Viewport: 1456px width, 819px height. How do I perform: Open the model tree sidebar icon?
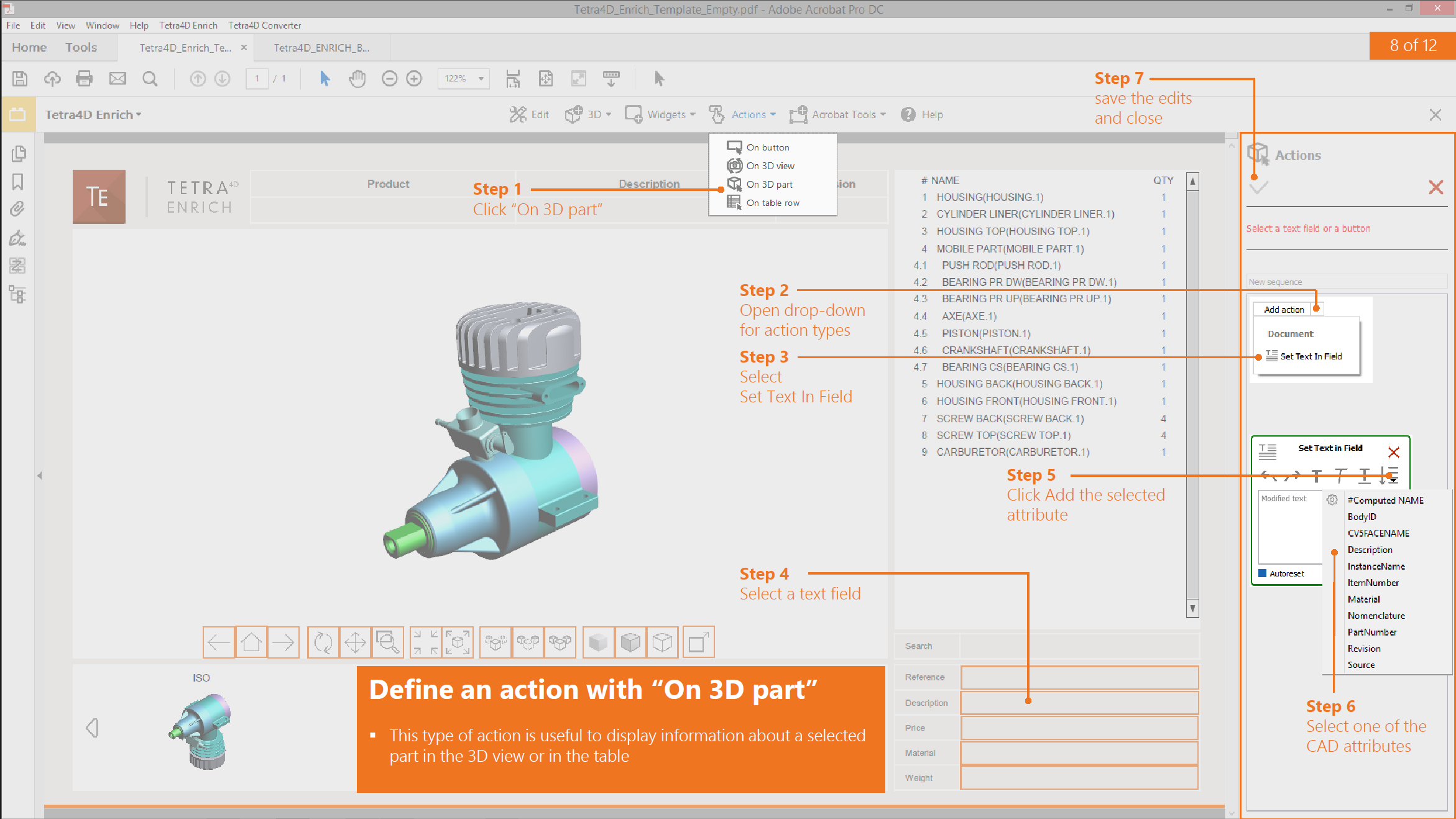click(18, 294)
